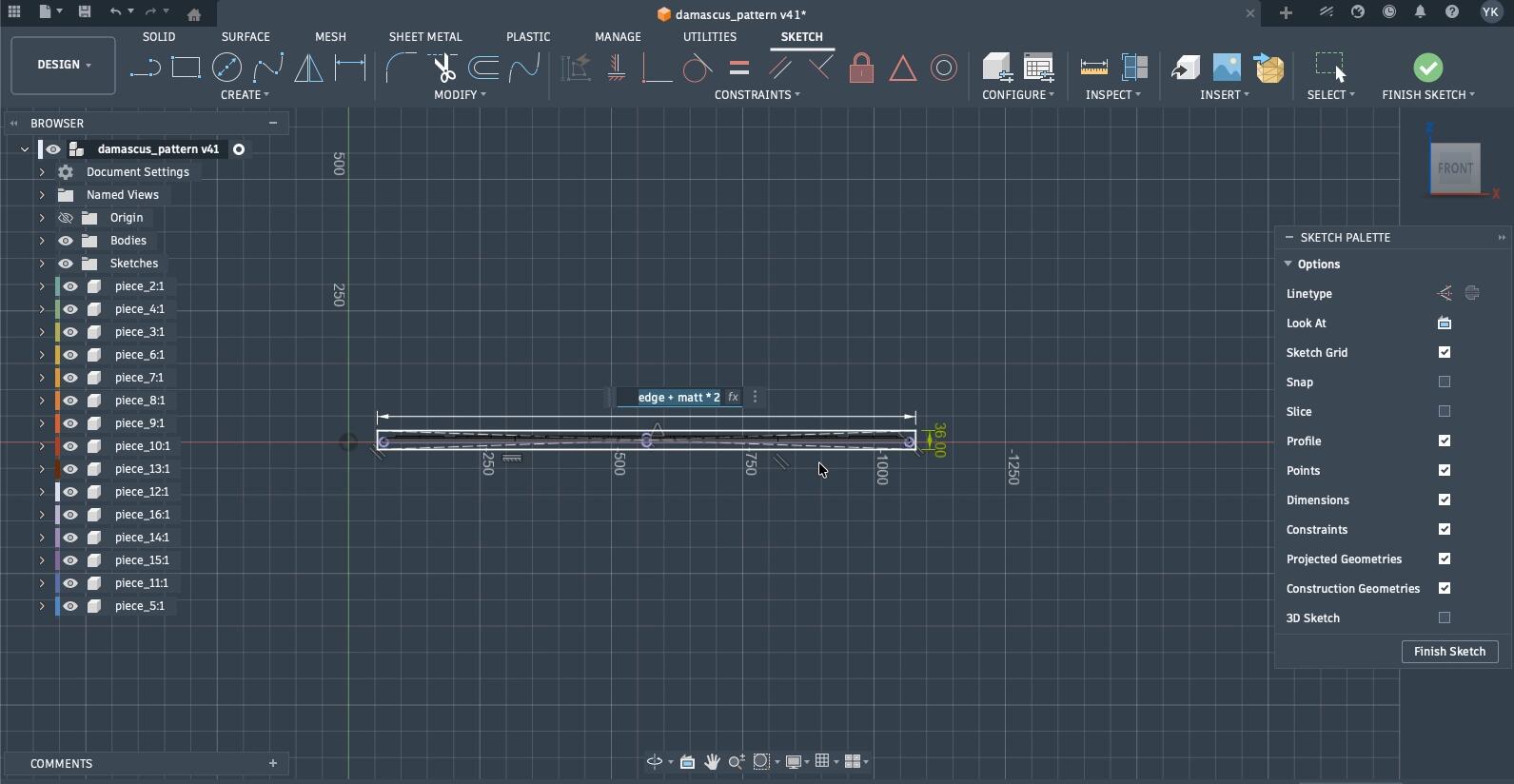Select the Circle sketch tool

226,68
